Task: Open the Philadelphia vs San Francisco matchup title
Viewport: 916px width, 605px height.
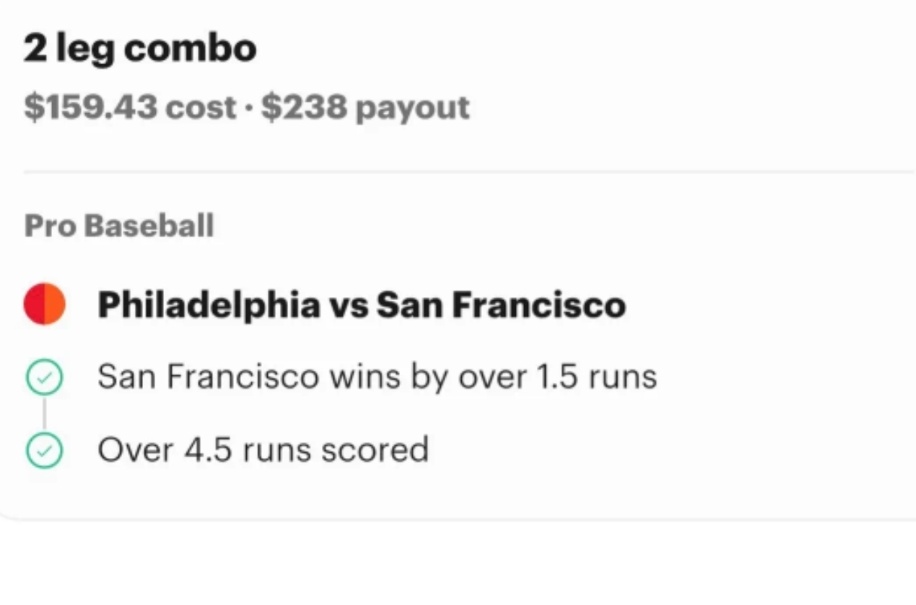Action: pos(361,305)
